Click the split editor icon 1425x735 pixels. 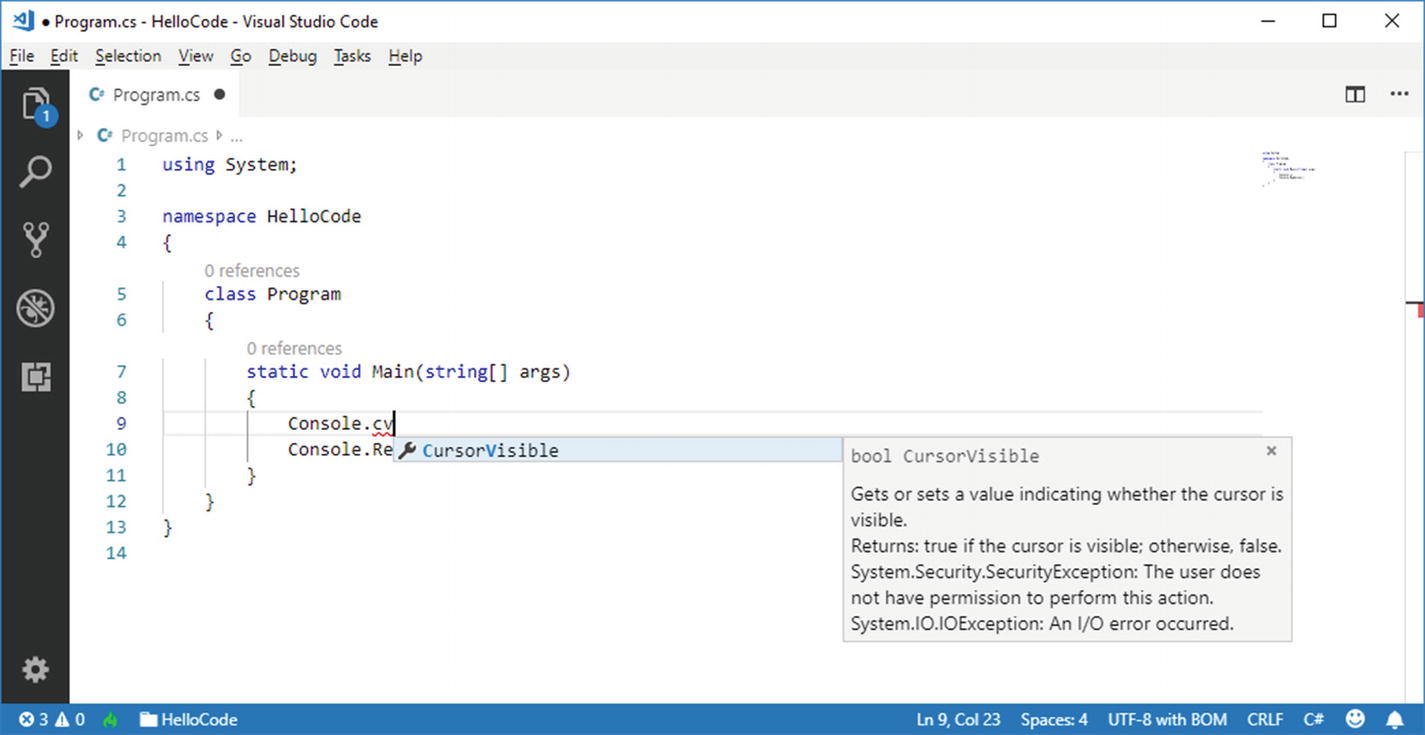[x=1355, y=95]
